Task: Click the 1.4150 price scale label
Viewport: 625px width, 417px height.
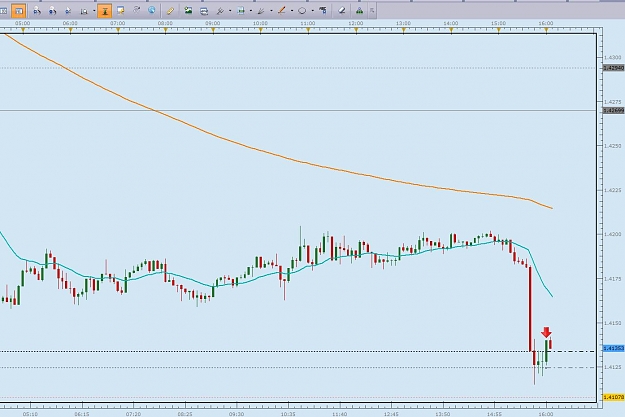Action: pos(613,323)
